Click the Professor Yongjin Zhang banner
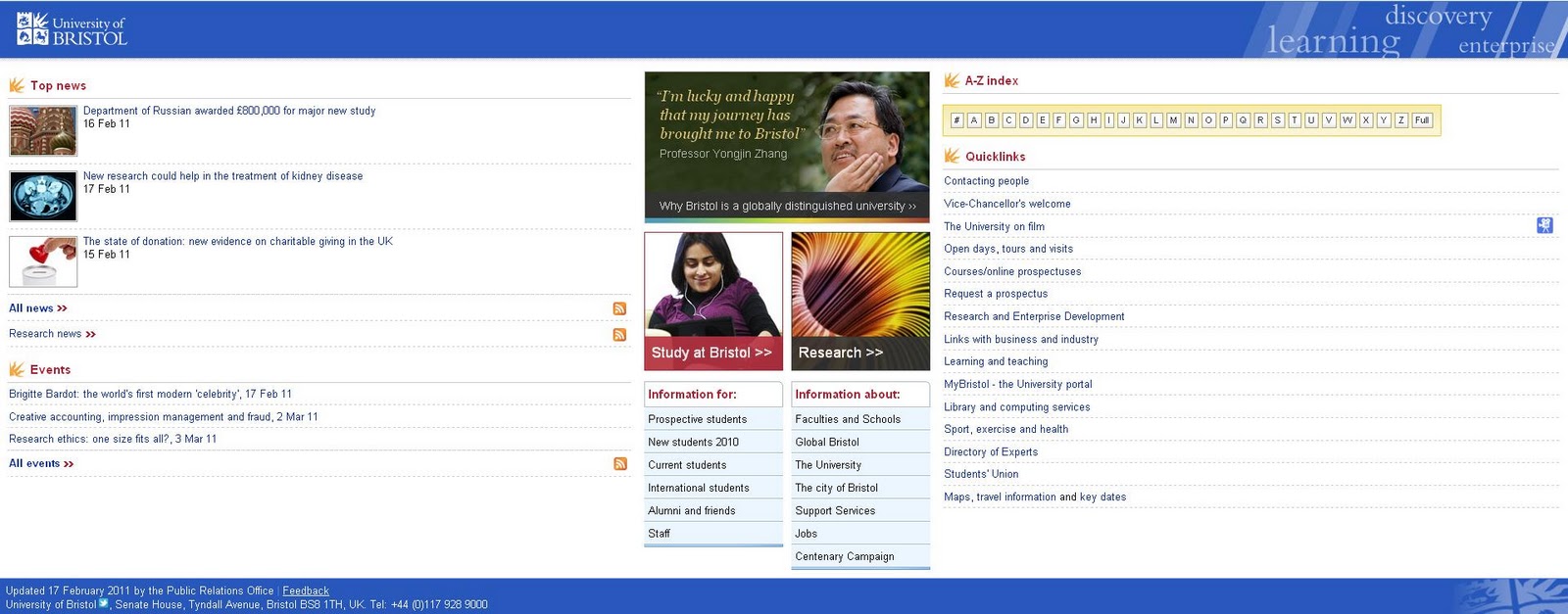Screen dimensions: 1568x614 787,146
